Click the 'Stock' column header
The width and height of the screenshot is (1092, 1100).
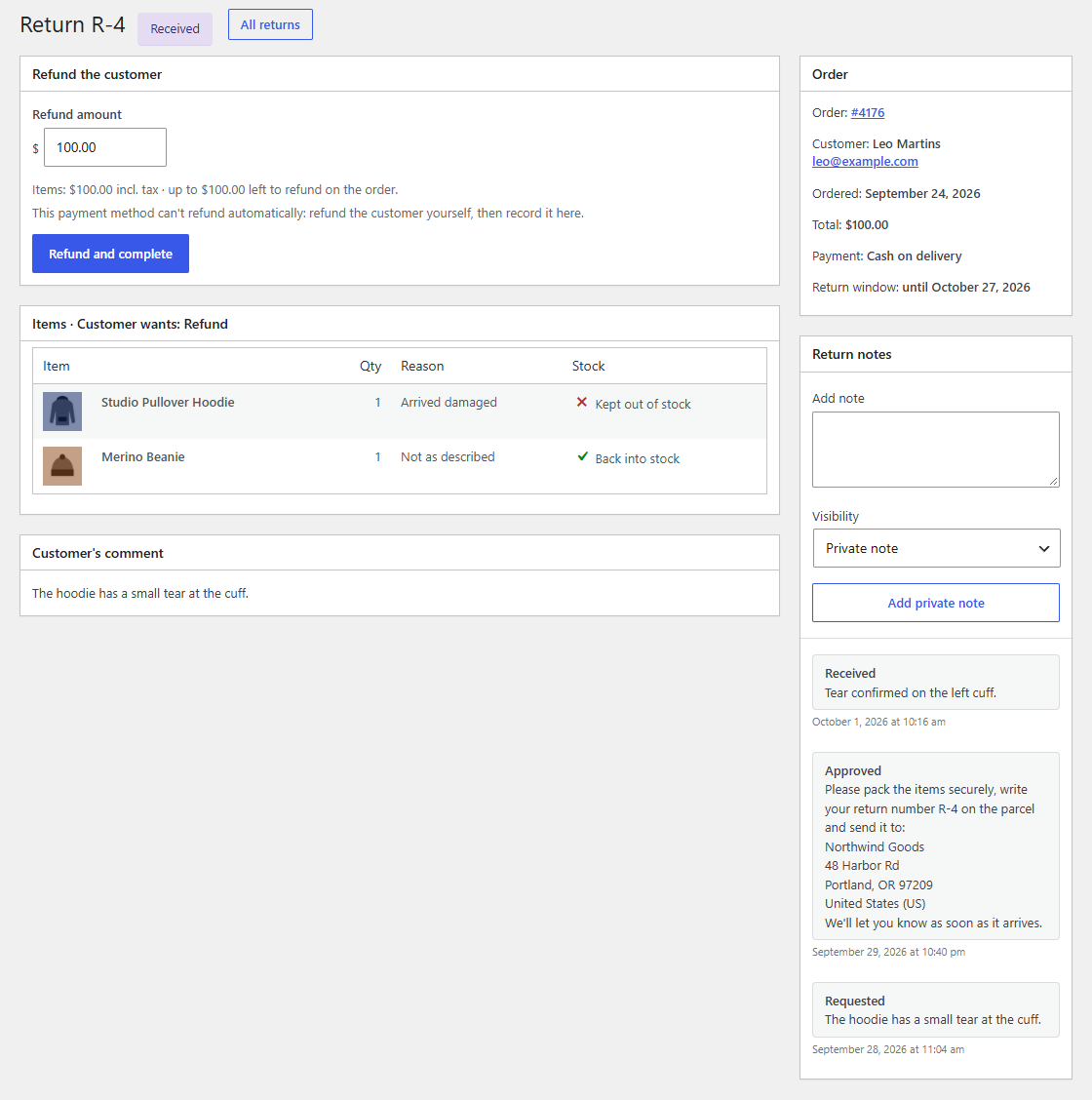click(588, 367)
